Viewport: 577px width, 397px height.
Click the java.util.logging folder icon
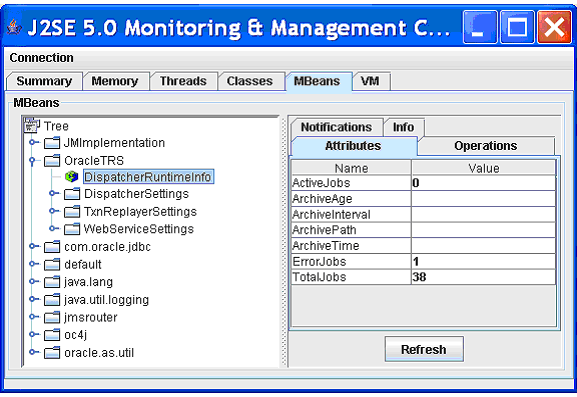click(x=52, y=299)
